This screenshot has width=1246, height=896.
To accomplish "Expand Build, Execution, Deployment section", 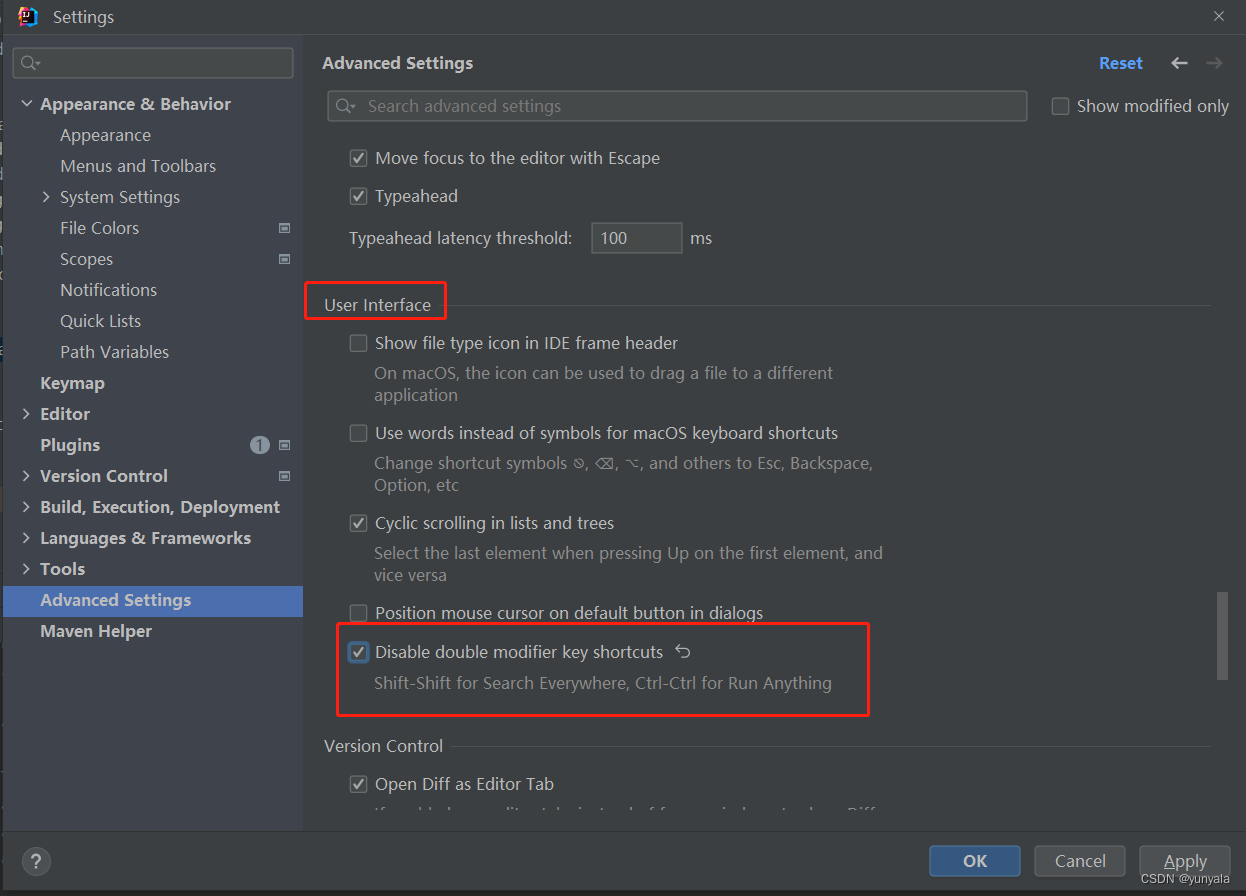I will pyautogui.click(x=26, y=507).
